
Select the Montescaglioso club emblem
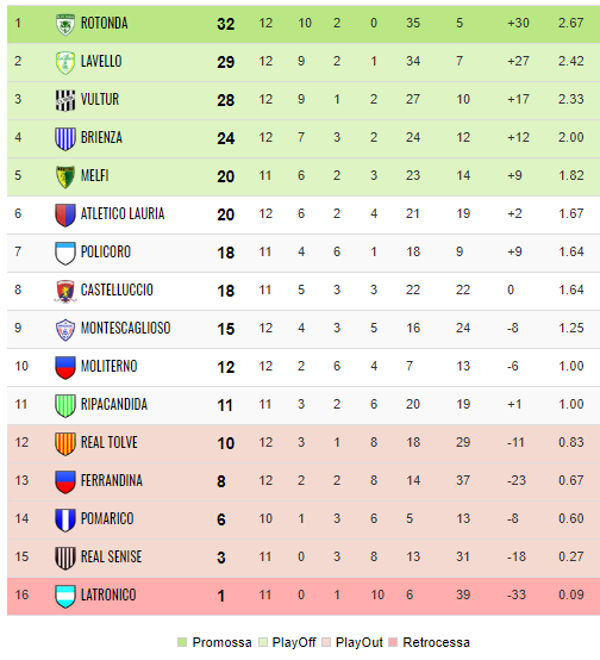coord(65,329)
